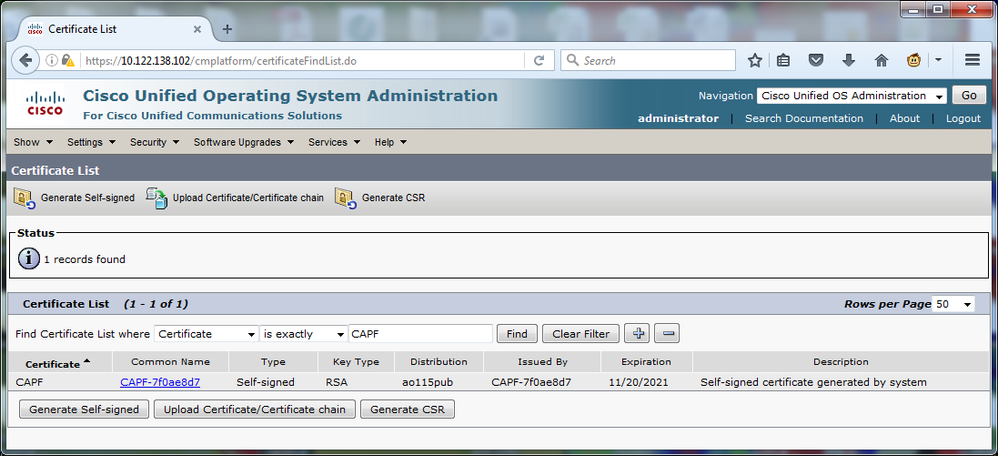Click the insecure connection padlock warning icon
The image size is (998, 456).
[68, 61]
